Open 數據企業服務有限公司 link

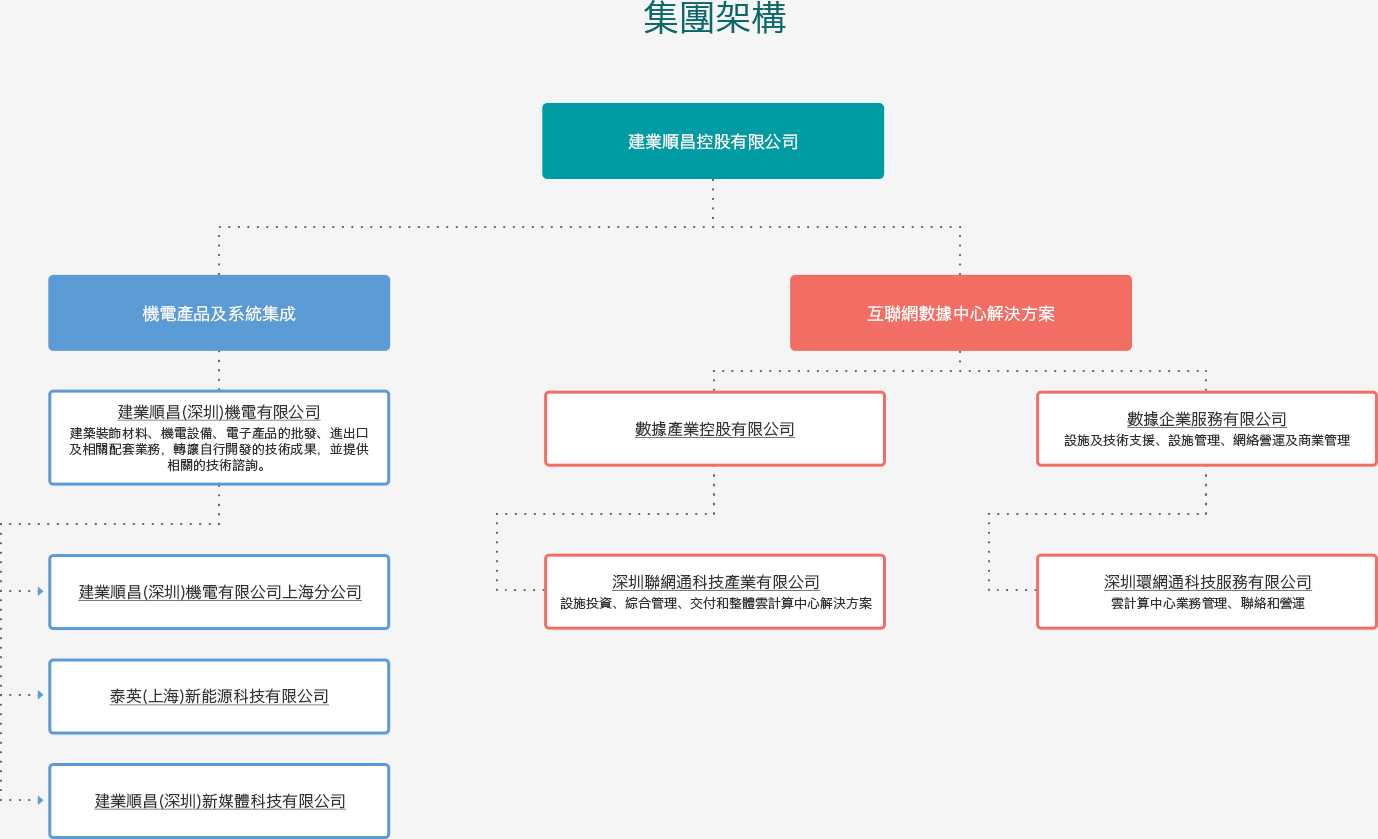[x=1207, y=419]
